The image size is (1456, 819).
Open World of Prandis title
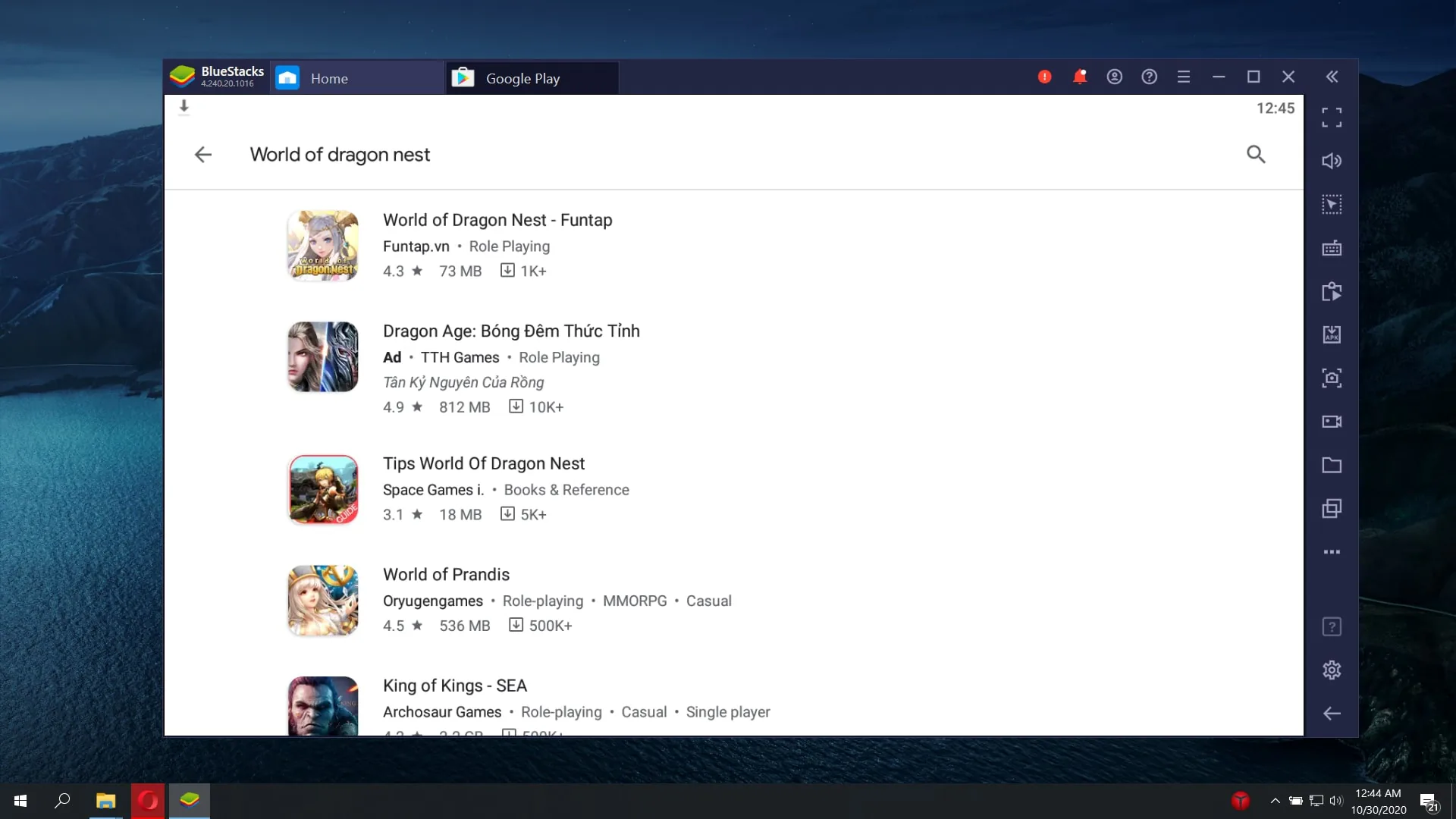446,575
